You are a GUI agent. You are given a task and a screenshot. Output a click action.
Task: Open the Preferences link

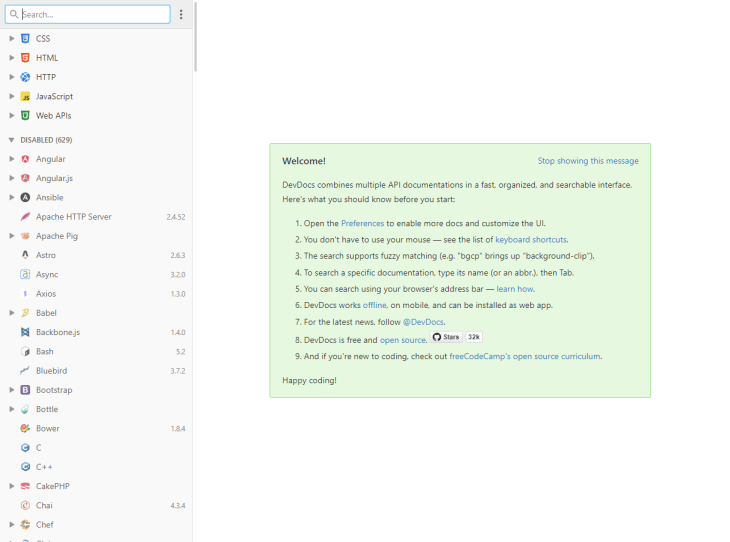click(362, 224)
